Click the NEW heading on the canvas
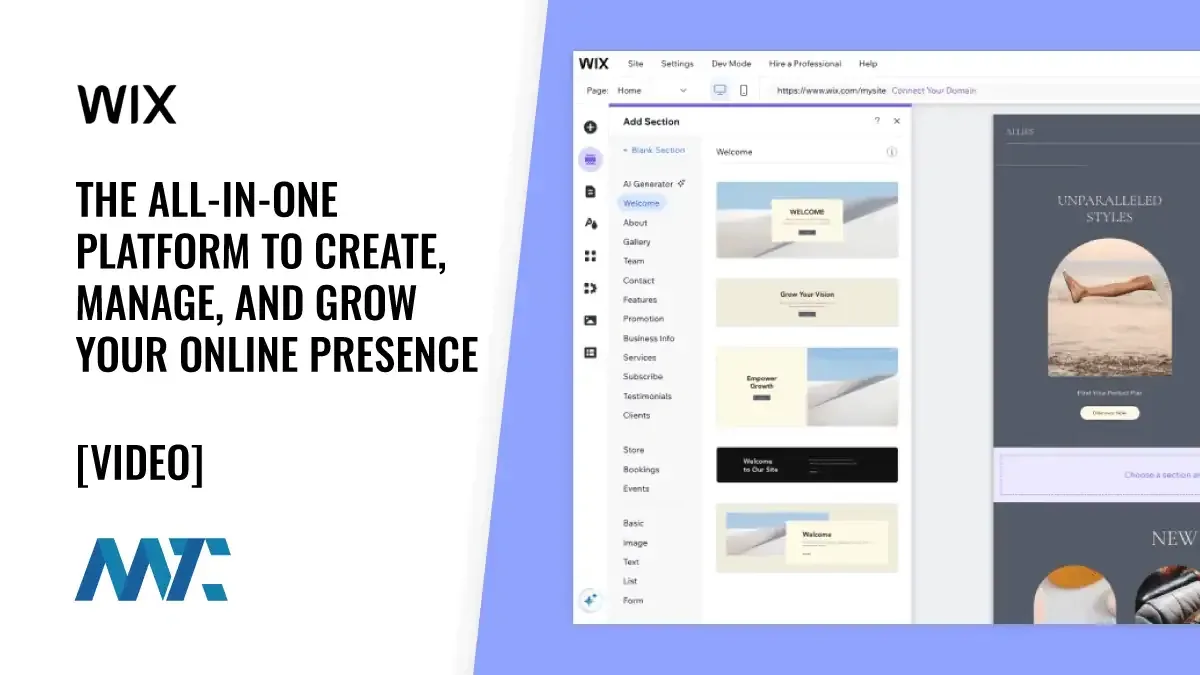The width and height of the screenshot is (1200, 675). (x=1172, y=538)
